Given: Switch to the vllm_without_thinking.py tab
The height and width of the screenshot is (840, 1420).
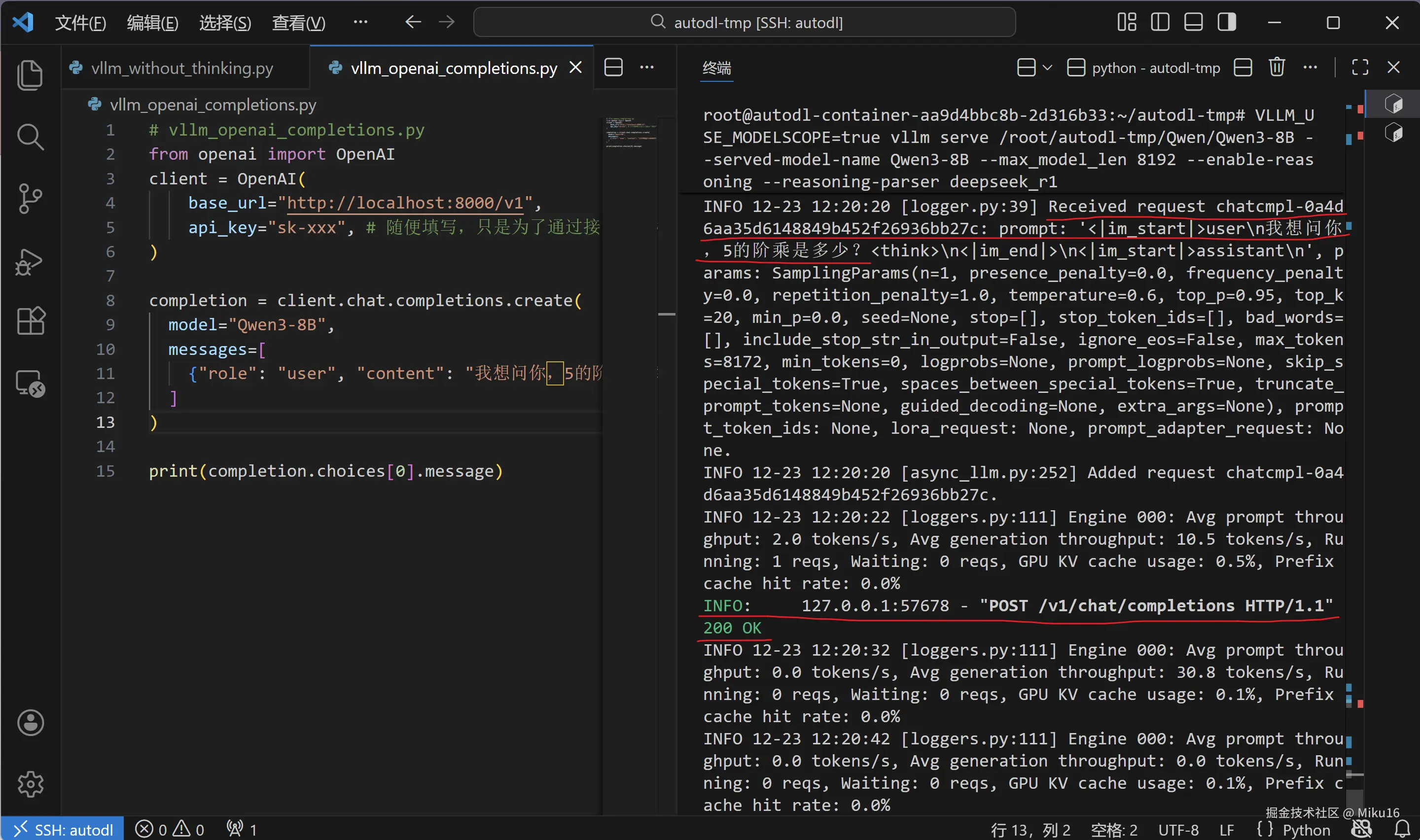Looking at the screenshot, I should coord(181,68).
